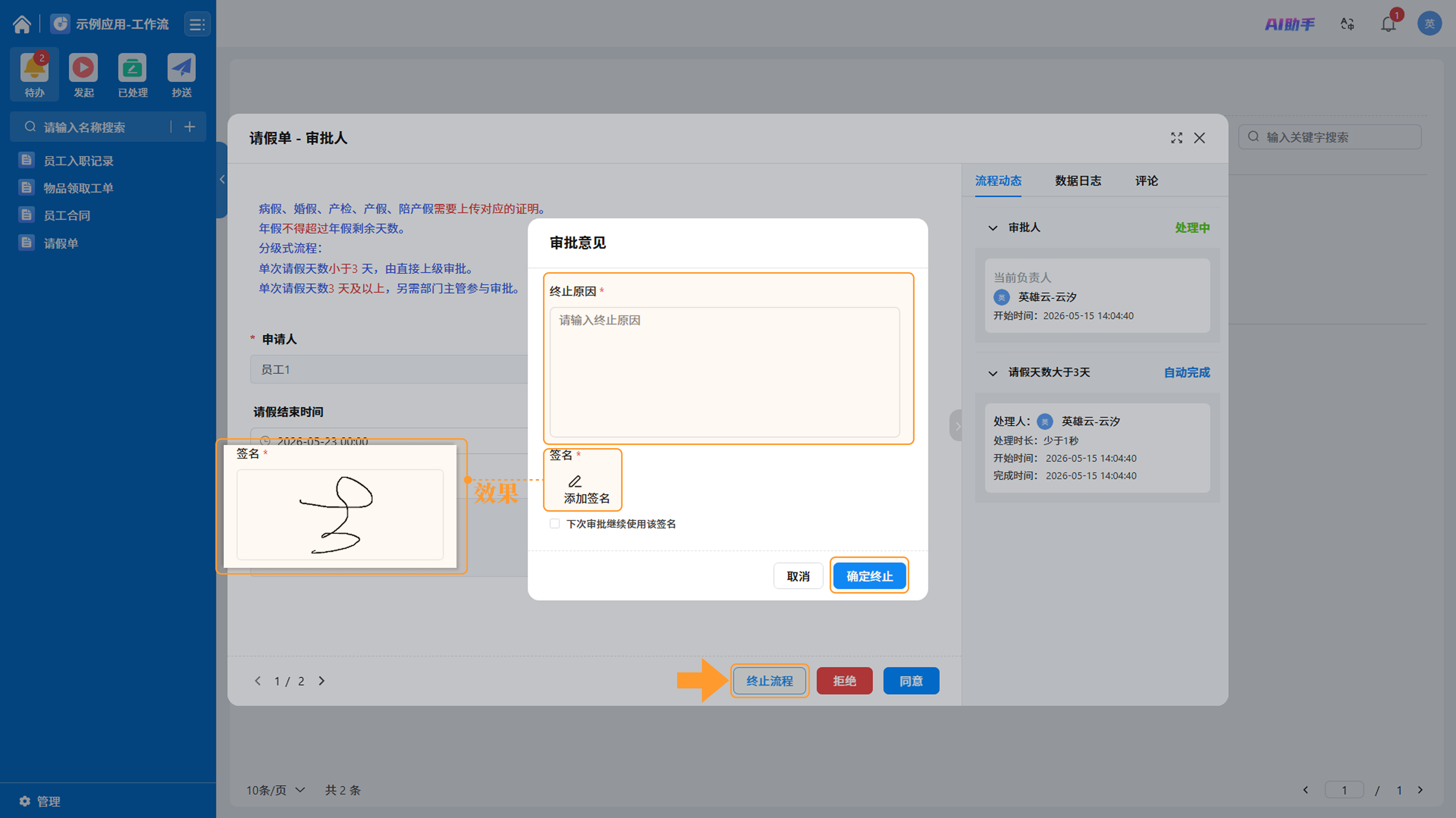Image resolution: width=1456 pixels, height=818 pixels.
Task: Open the 抄送 carbon copy icon
Action: coord(182,68)
